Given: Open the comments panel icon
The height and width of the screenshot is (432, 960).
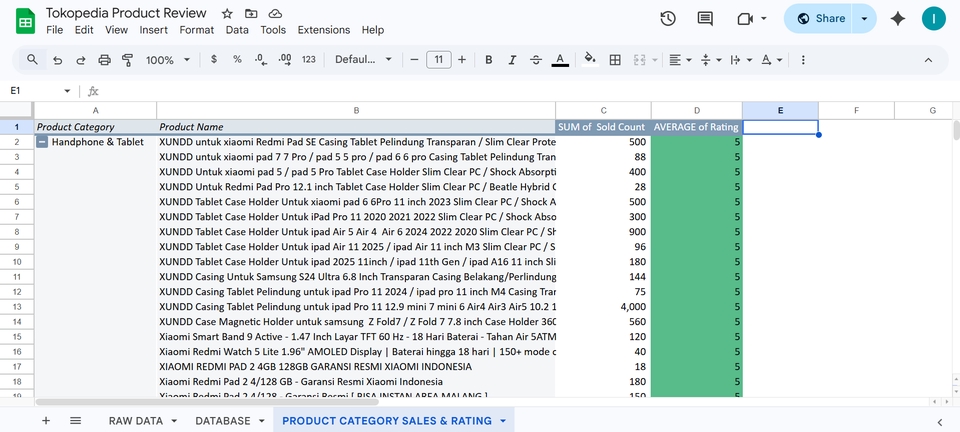Looking at the screenshot, I should coord(705,18).
